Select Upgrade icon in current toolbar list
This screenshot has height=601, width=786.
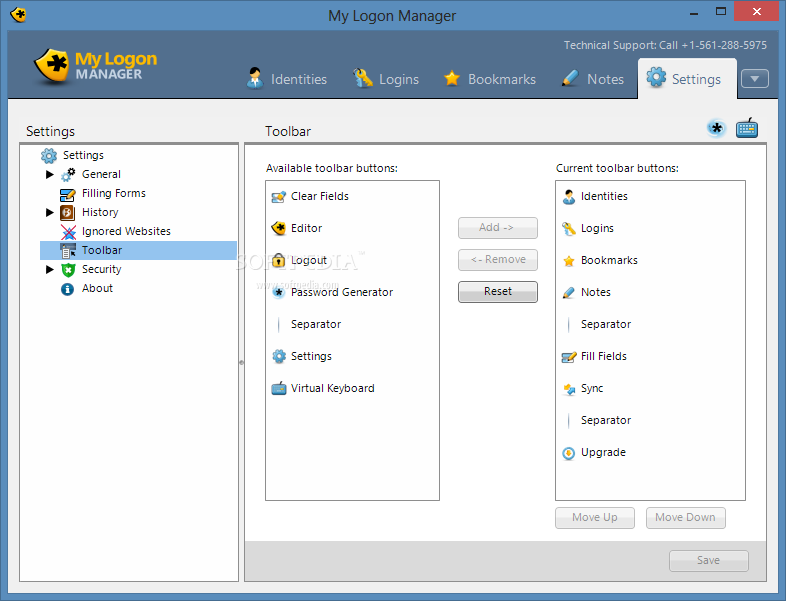point(568,453)
